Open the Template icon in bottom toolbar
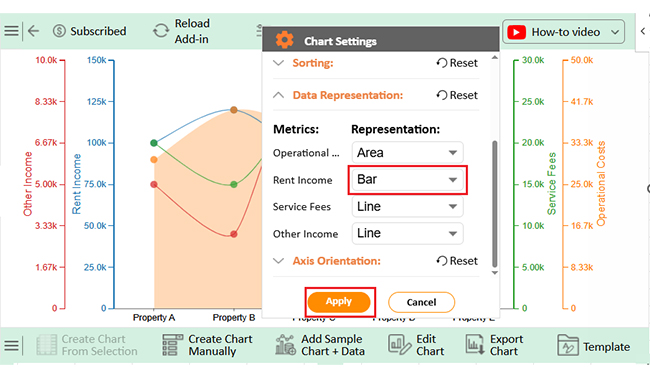The image size is (650, 378). click(x=568, y=345)
